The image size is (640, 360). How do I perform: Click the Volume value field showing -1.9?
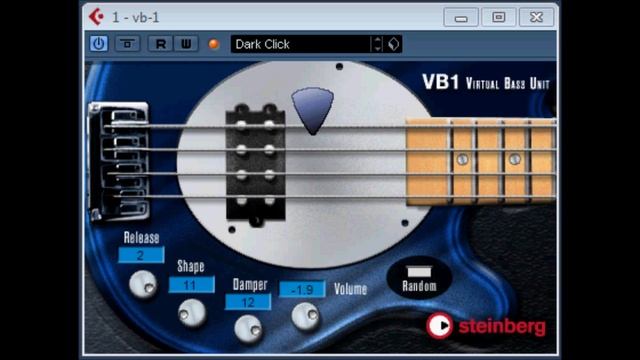coord(302,289)
